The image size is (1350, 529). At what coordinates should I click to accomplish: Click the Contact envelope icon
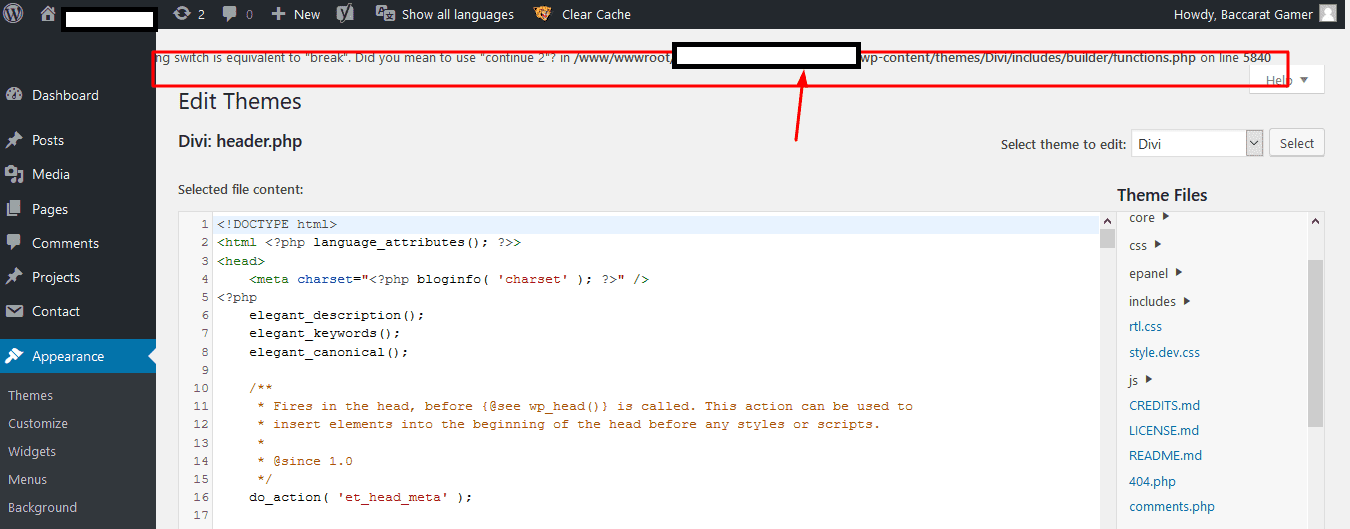coord(14,311)
